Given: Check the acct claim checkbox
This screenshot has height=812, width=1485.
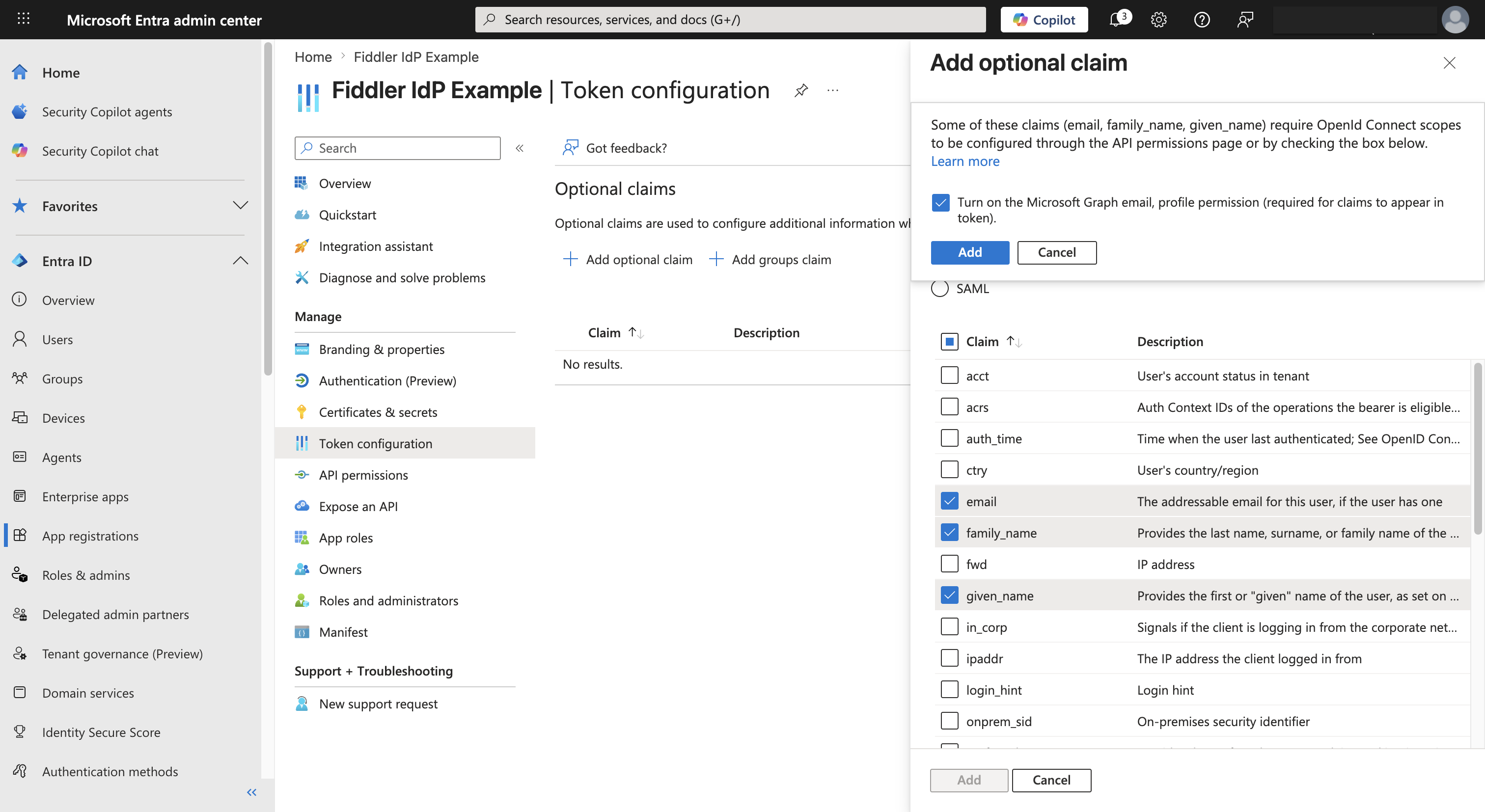Looking at the screenshot, I should (949, 375).
